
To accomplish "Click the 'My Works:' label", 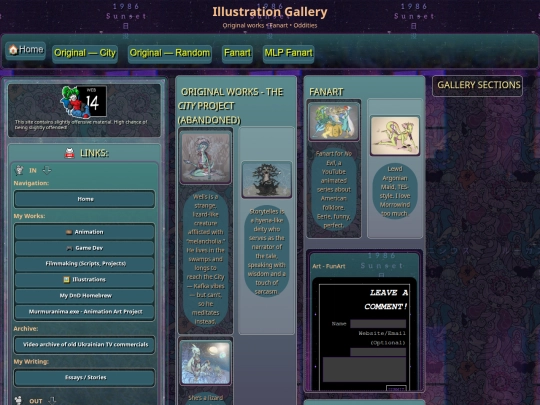I will (x=29, y=216).
